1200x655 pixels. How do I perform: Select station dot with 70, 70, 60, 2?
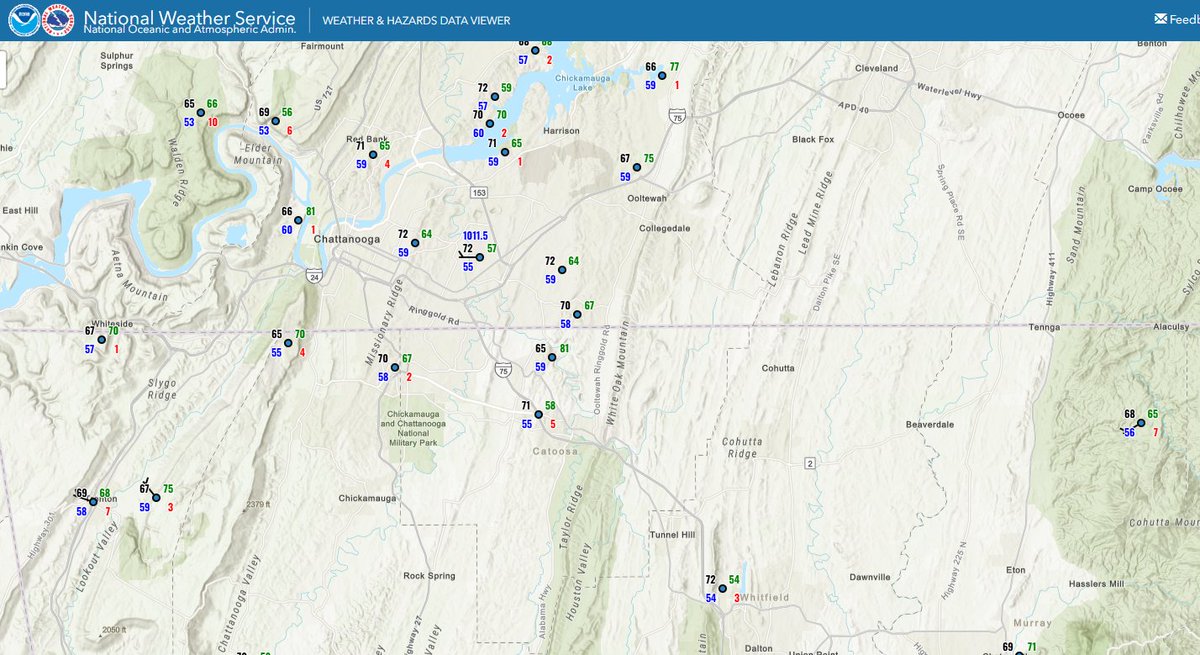(x=490, y=123)
